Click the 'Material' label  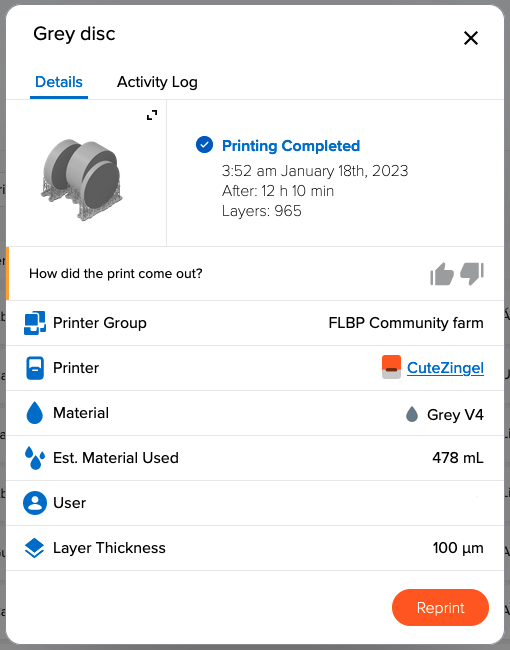81,413
